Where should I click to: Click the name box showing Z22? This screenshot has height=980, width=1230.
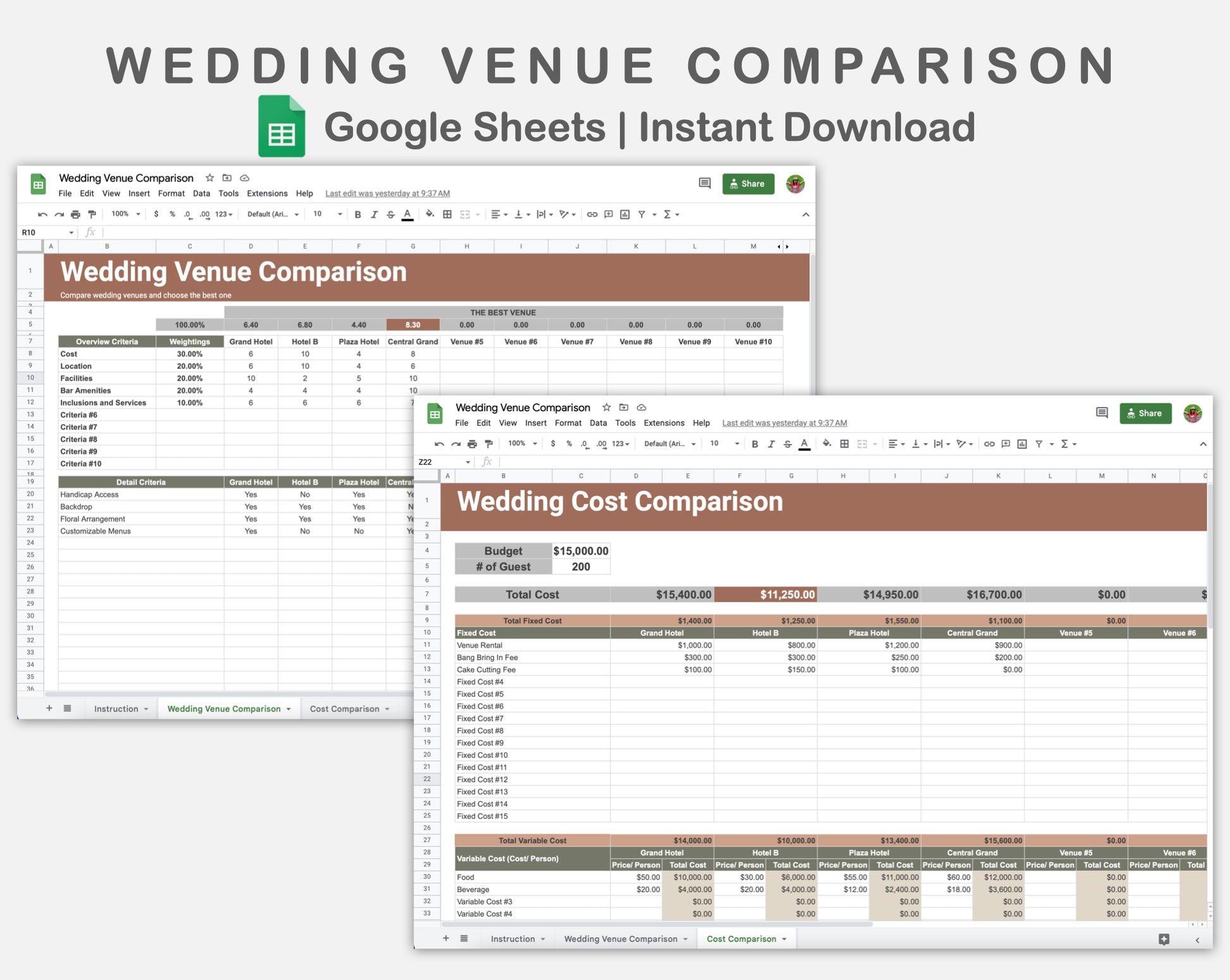[439, 462]
